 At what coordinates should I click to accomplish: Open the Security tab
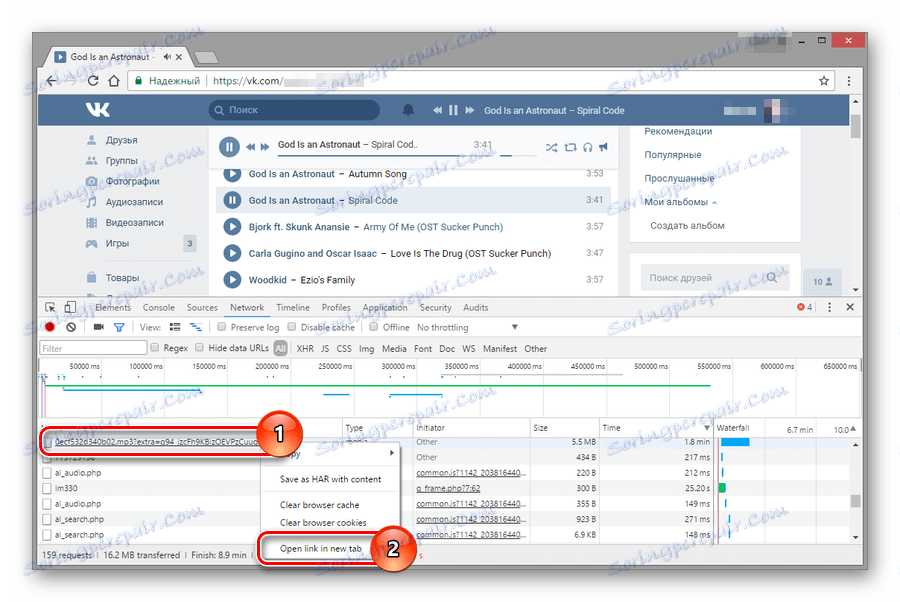436,308
